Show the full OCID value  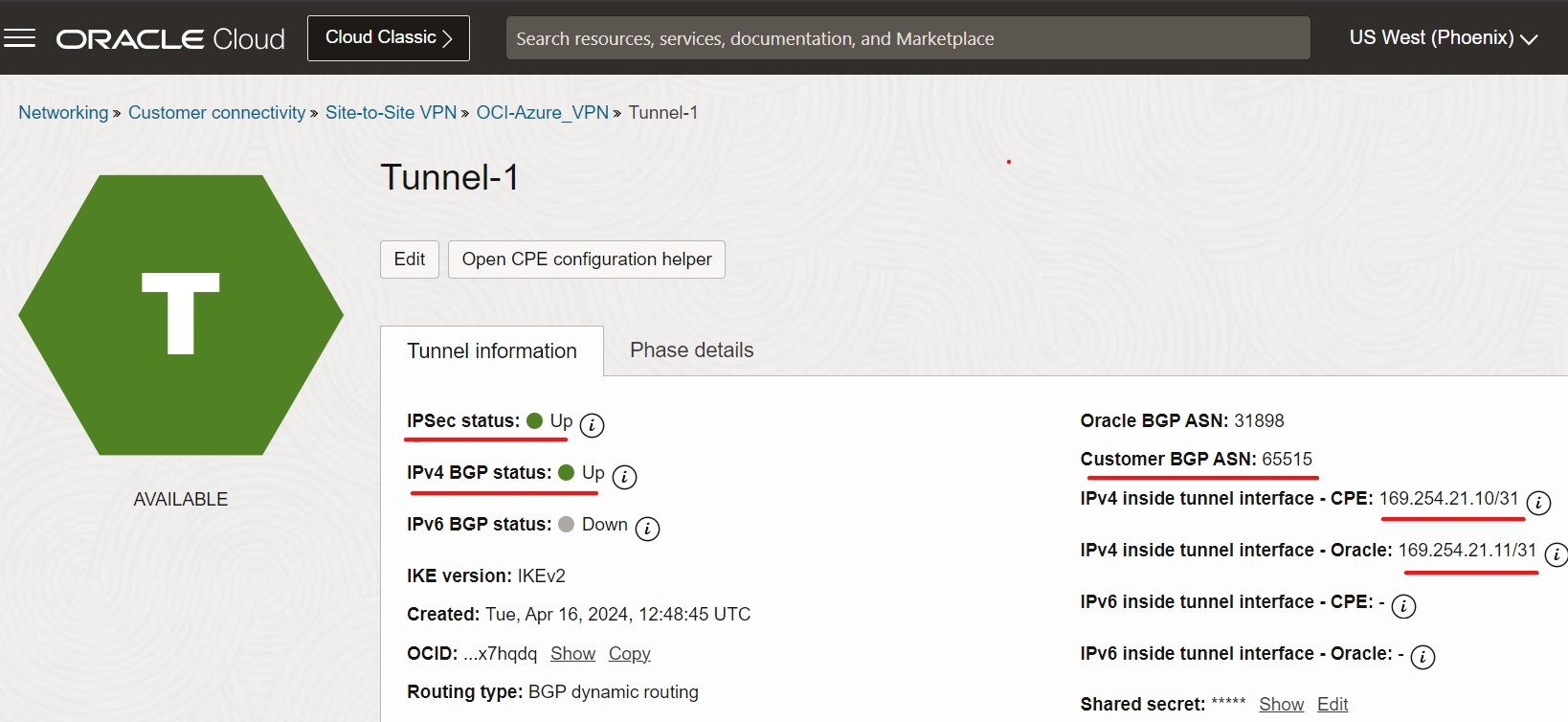point(572,654)
